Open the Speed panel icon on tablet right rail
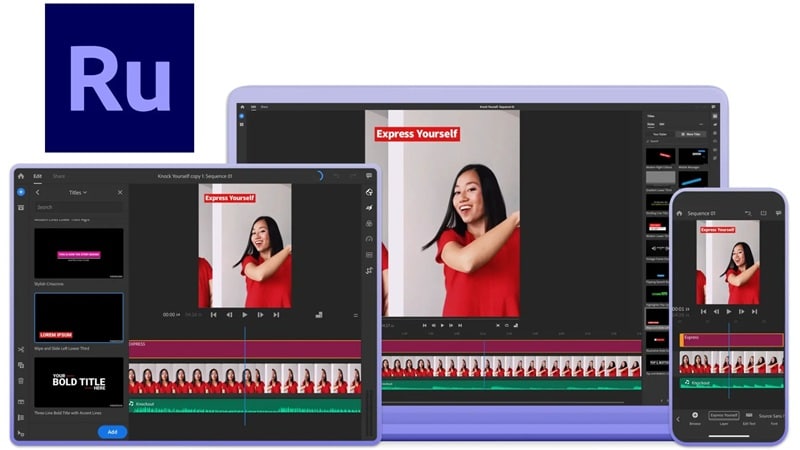The width and height of the screenshot is (800, 450). coord(369,239)
